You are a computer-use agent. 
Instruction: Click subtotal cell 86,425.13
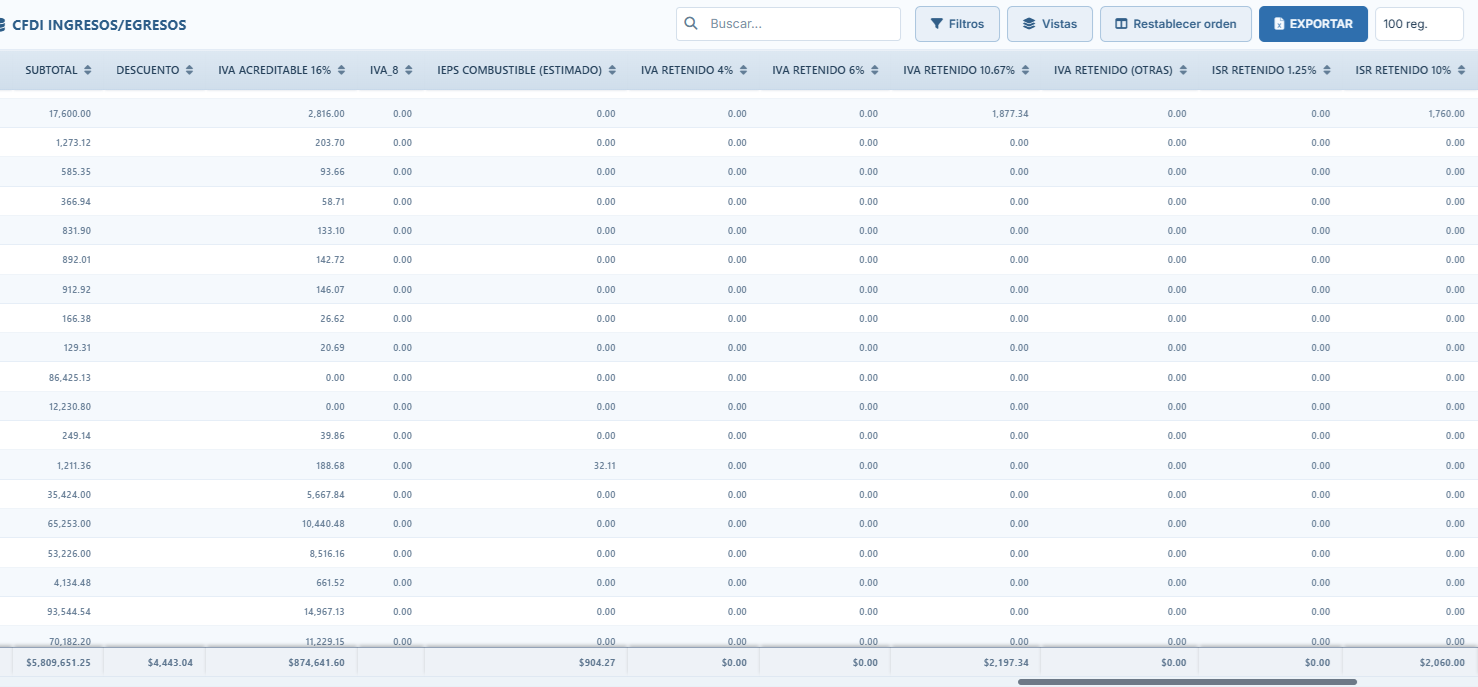[x=69, y=378]
